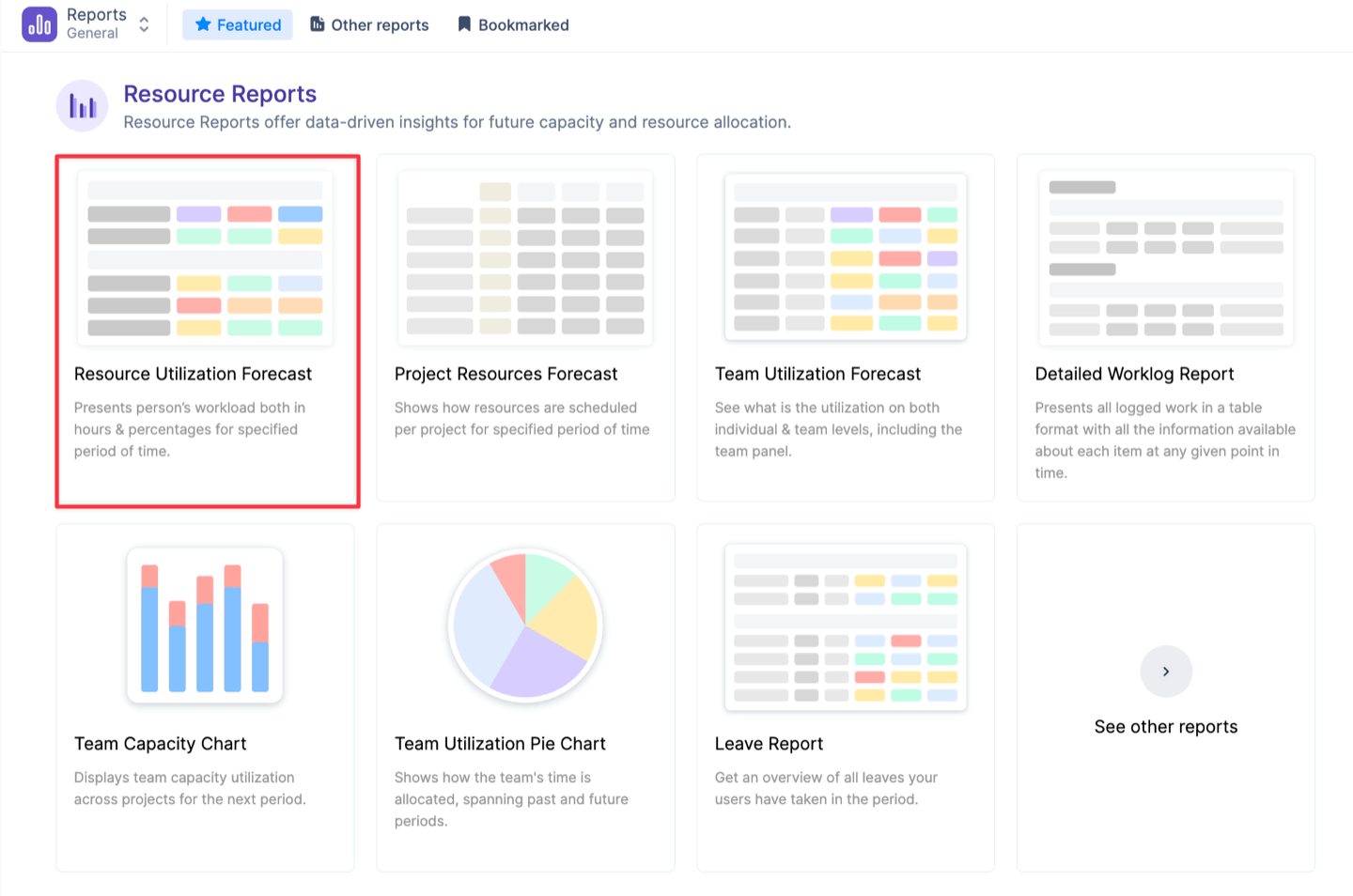Screen dimensions: 1353x896
Task: Open the Bookmarked tab
Action: click(513, 24)
